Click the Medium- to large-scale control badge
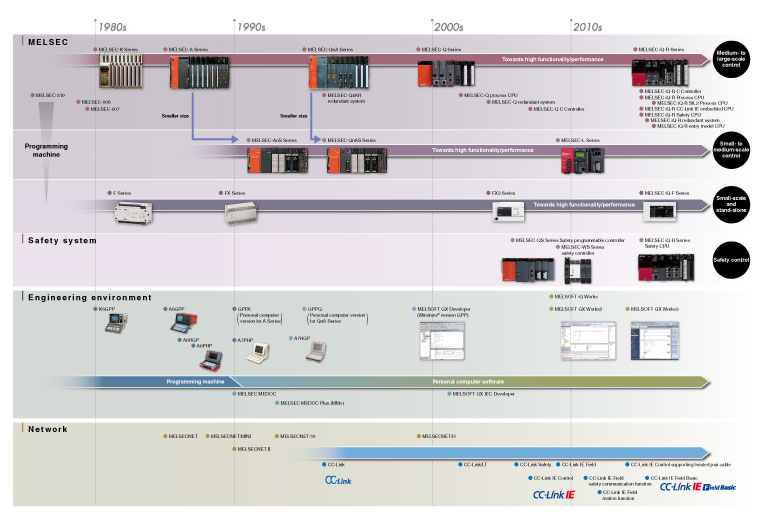This screenshot has height=525, width=780. [x=732, y=58]
